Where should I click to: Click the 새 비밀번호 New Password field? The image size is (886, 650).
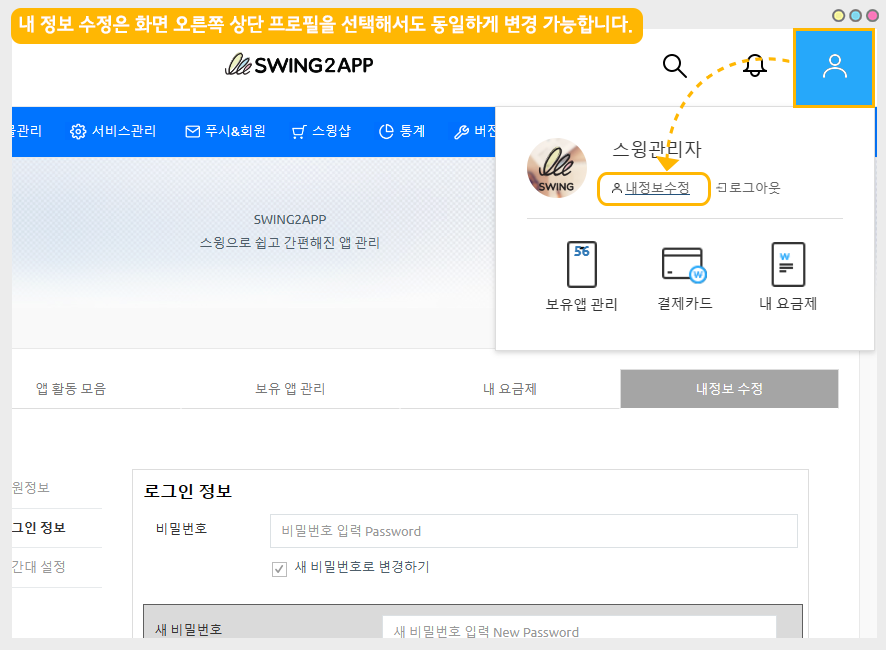click(579, 631)
